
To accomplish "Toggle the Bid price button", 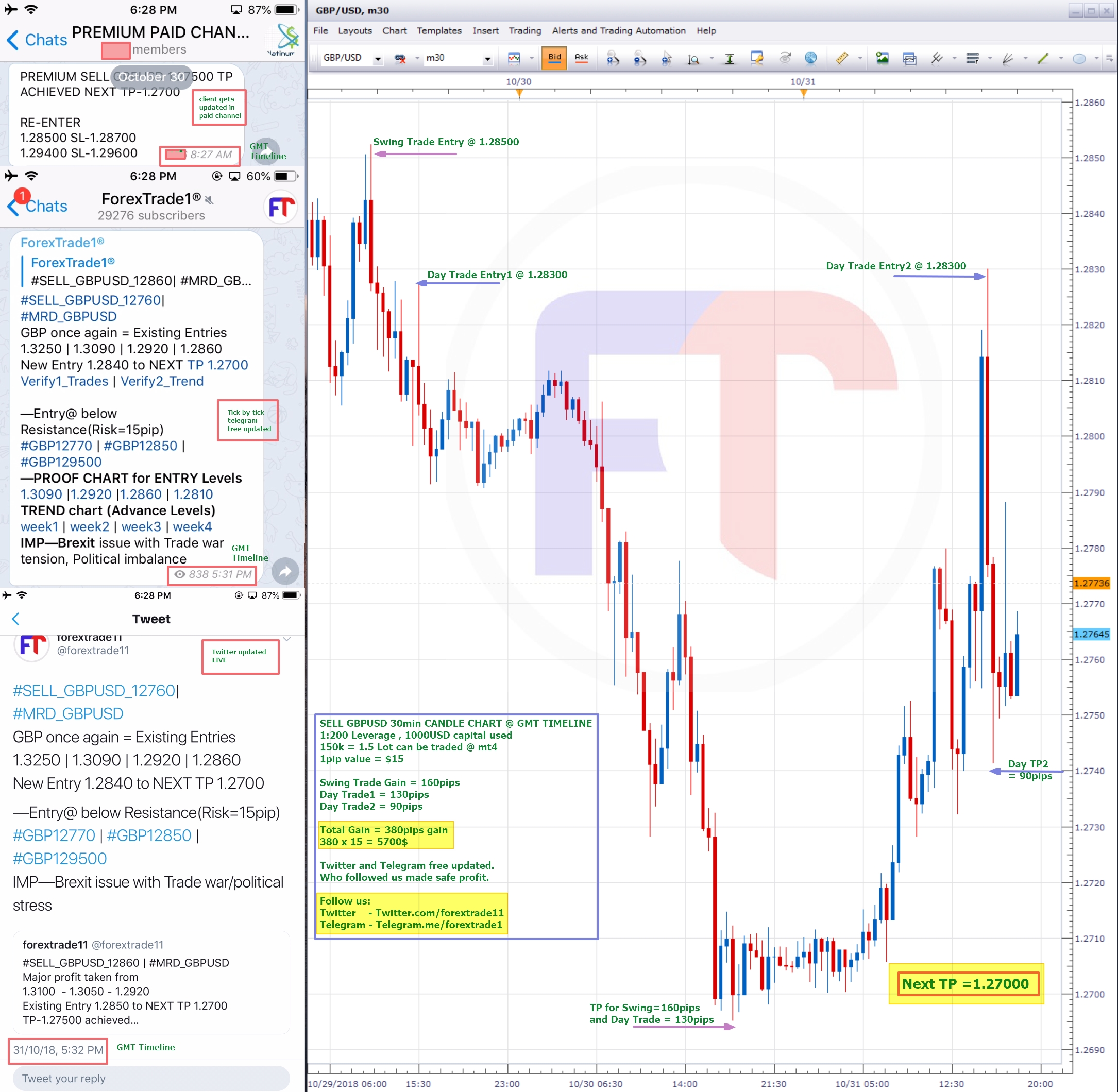I will [x=554, y=57].
